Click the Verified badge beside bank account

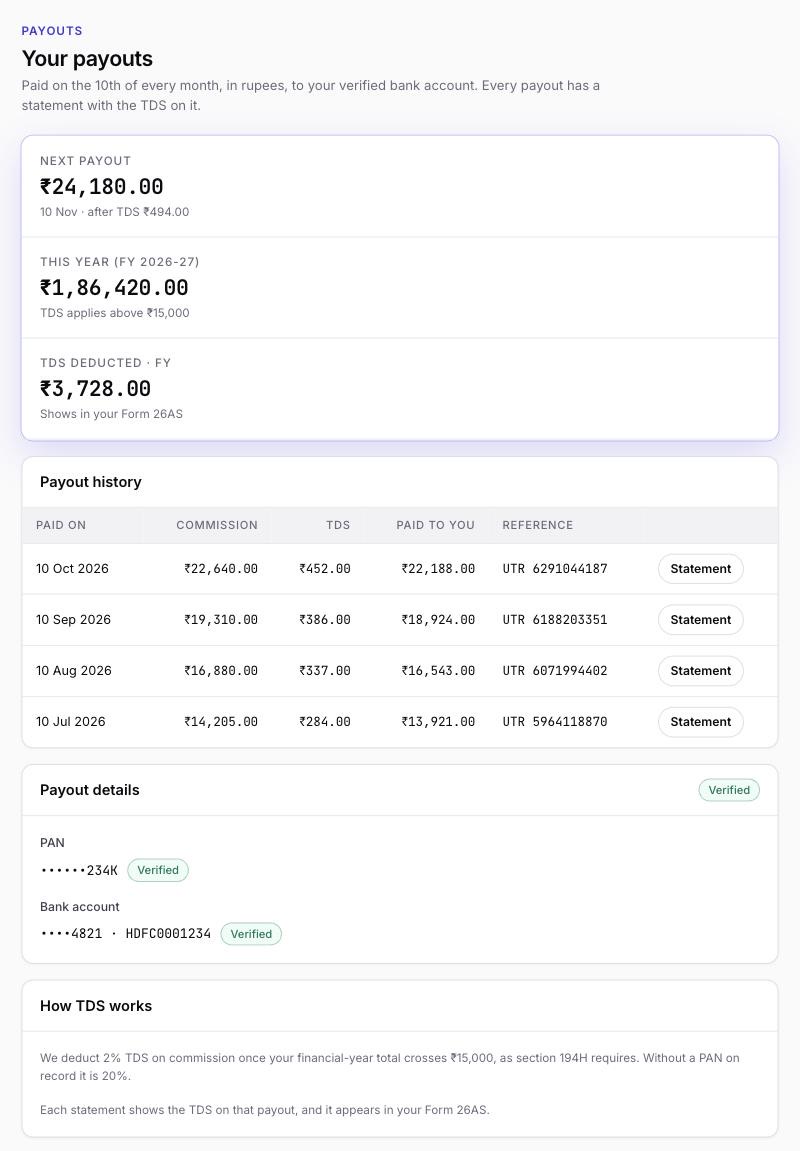tap(251, 934)
